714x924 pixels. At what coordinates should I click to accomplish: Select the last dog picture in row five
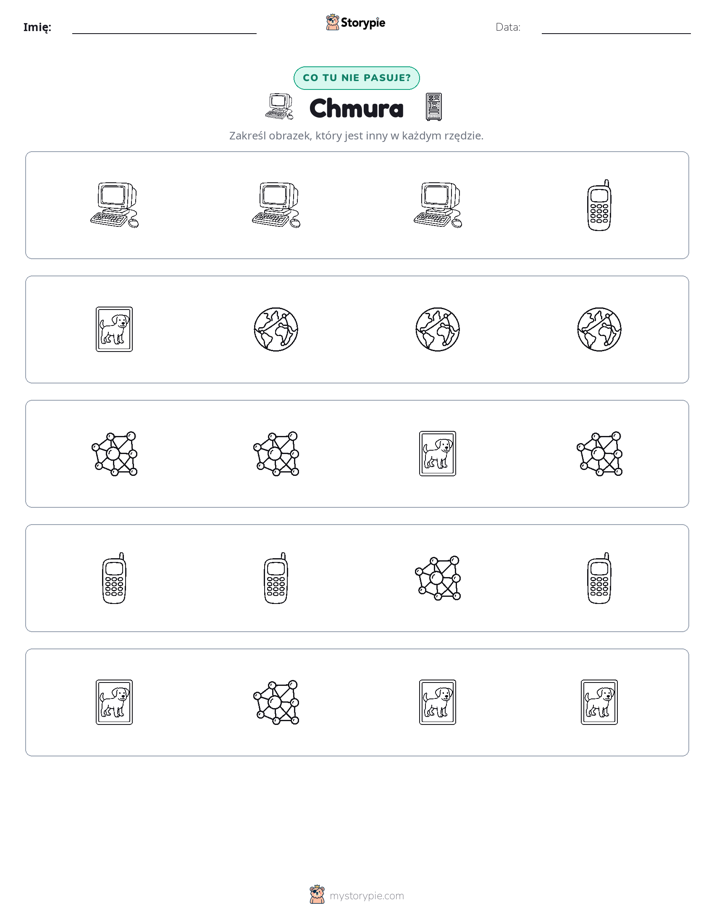coord(599,702)
